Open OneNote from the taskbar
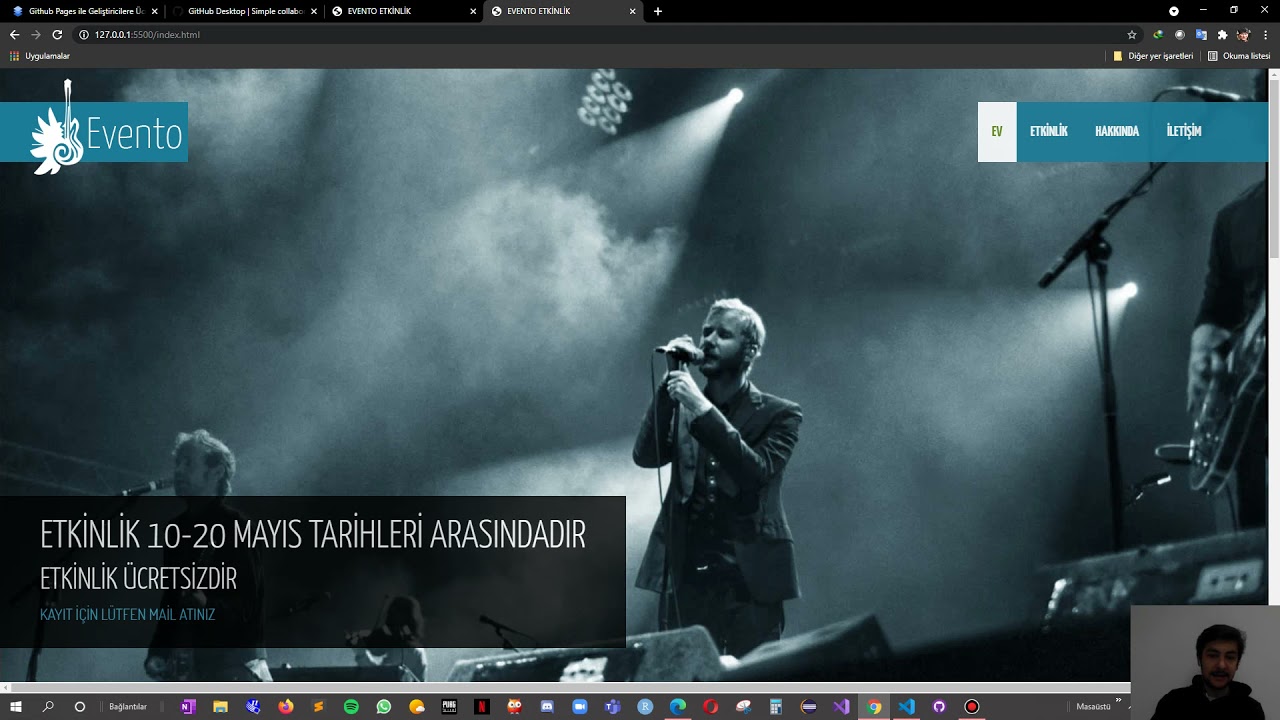The height and width of the screenshot is (720, 1280). [x=188, y=706]
